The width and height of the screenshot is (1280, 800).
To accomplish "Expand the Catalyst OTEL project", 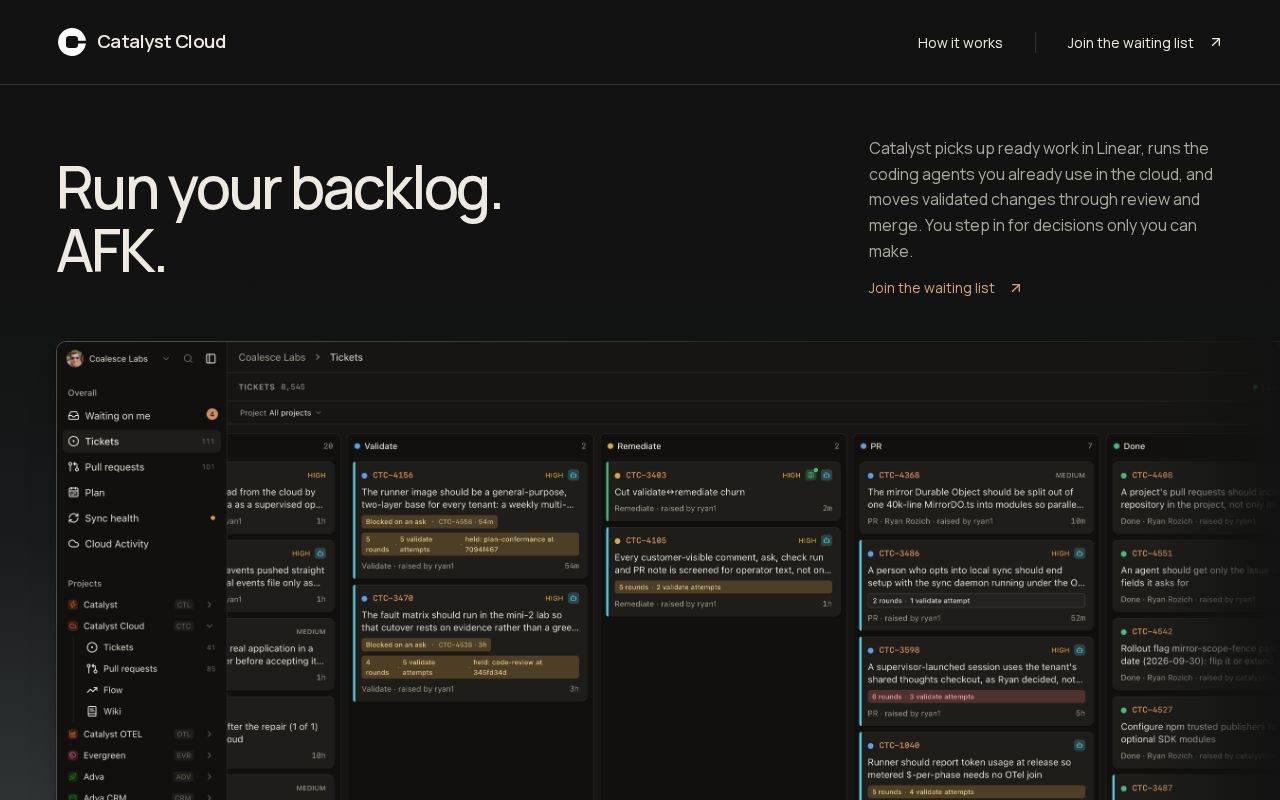I will [x=209, y=734].
